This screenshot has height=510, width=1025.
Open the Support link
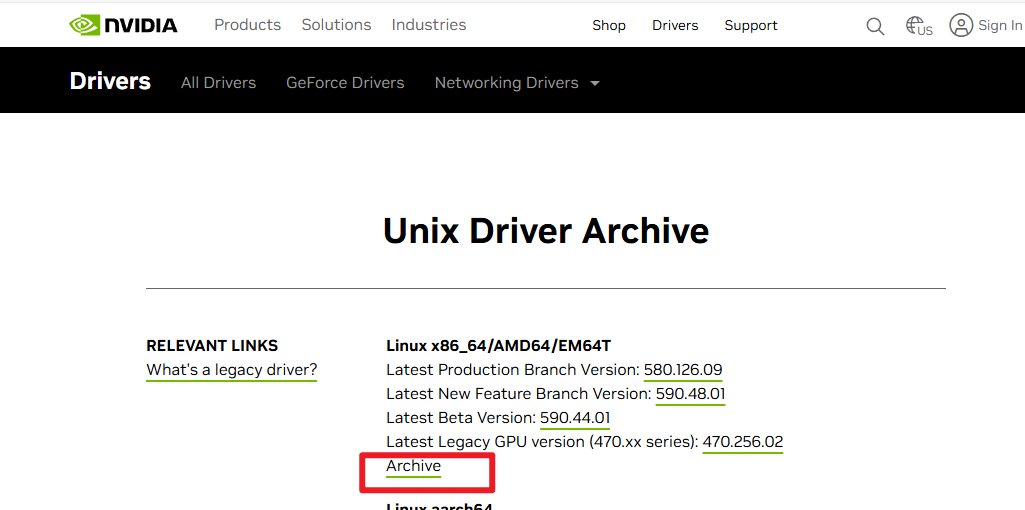click(x=751, y=26)
